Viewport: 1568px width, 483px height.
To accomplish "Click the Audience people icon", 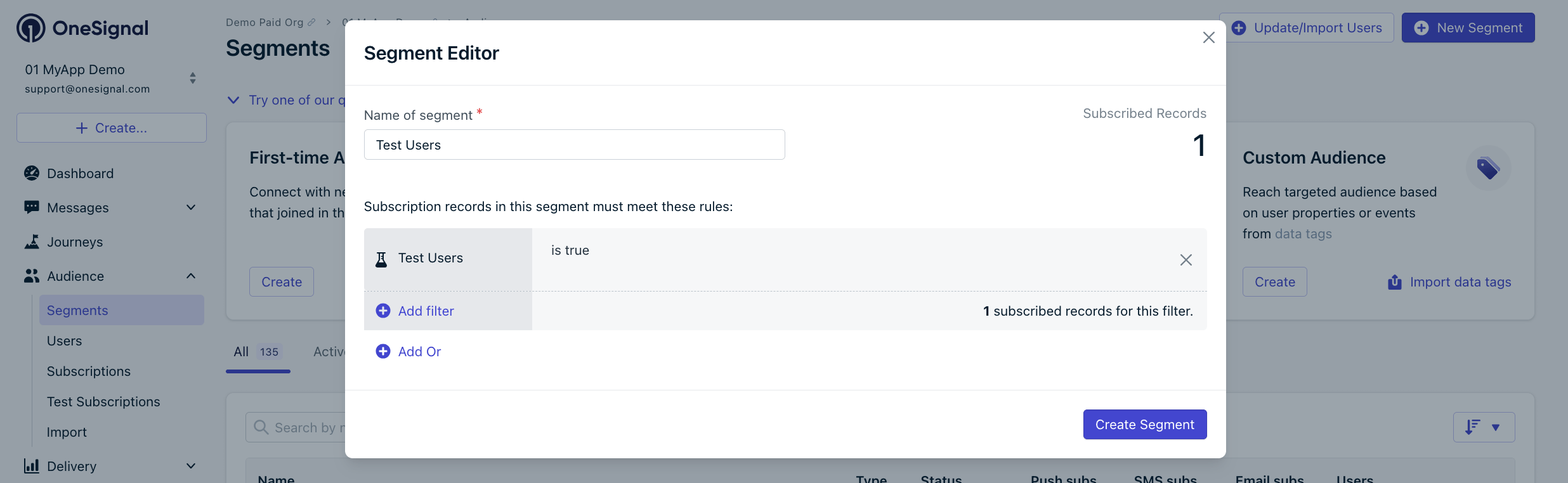I will point(31,276).
